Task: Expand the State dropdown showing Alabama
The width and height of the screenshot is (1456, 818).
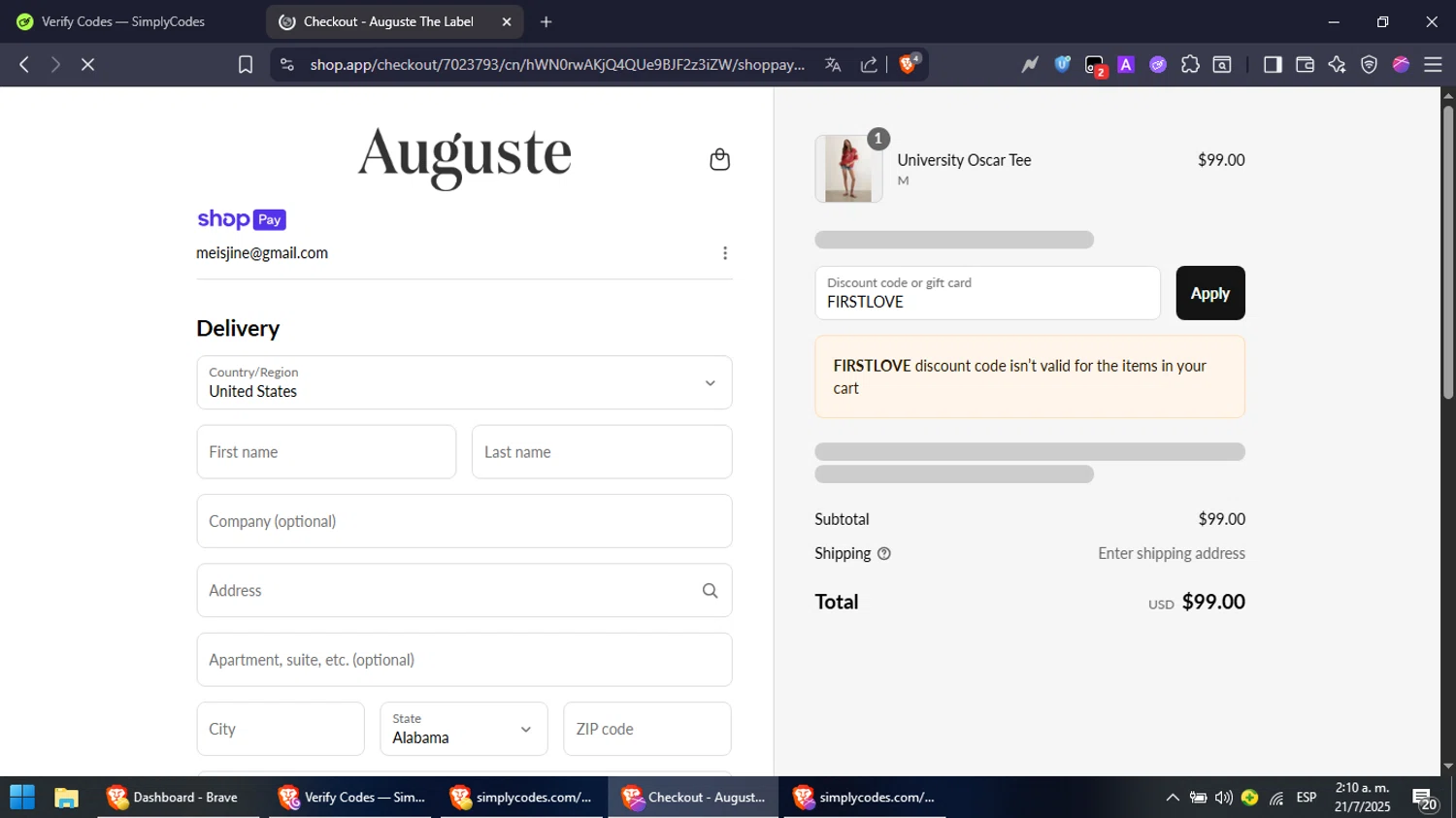Action: click(x=464, y=729)
